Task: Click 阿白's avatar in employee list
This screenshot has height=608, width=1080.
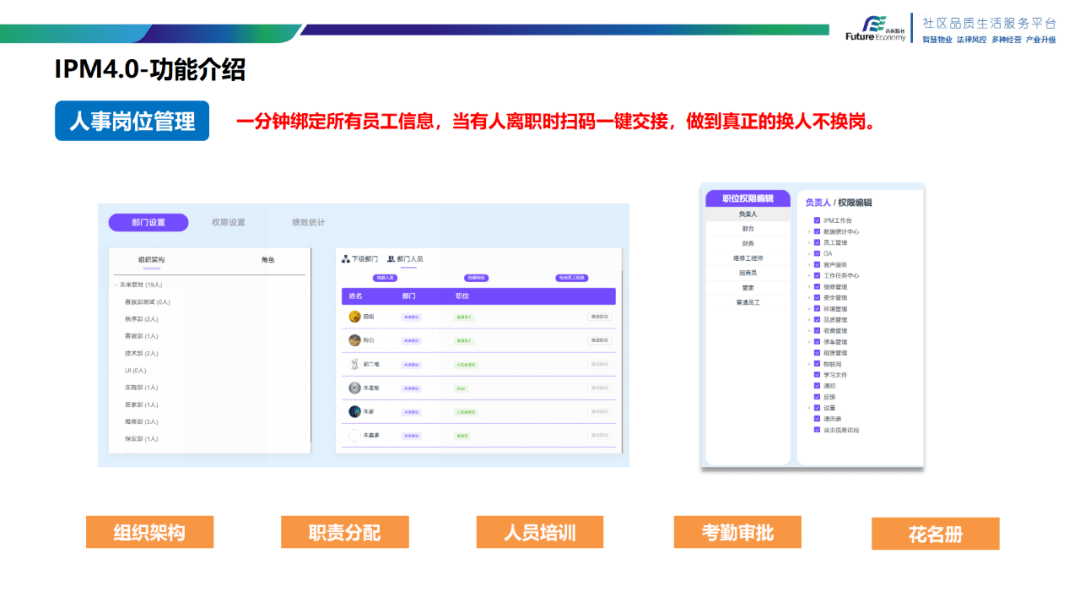Action: [x=354, y=340]
